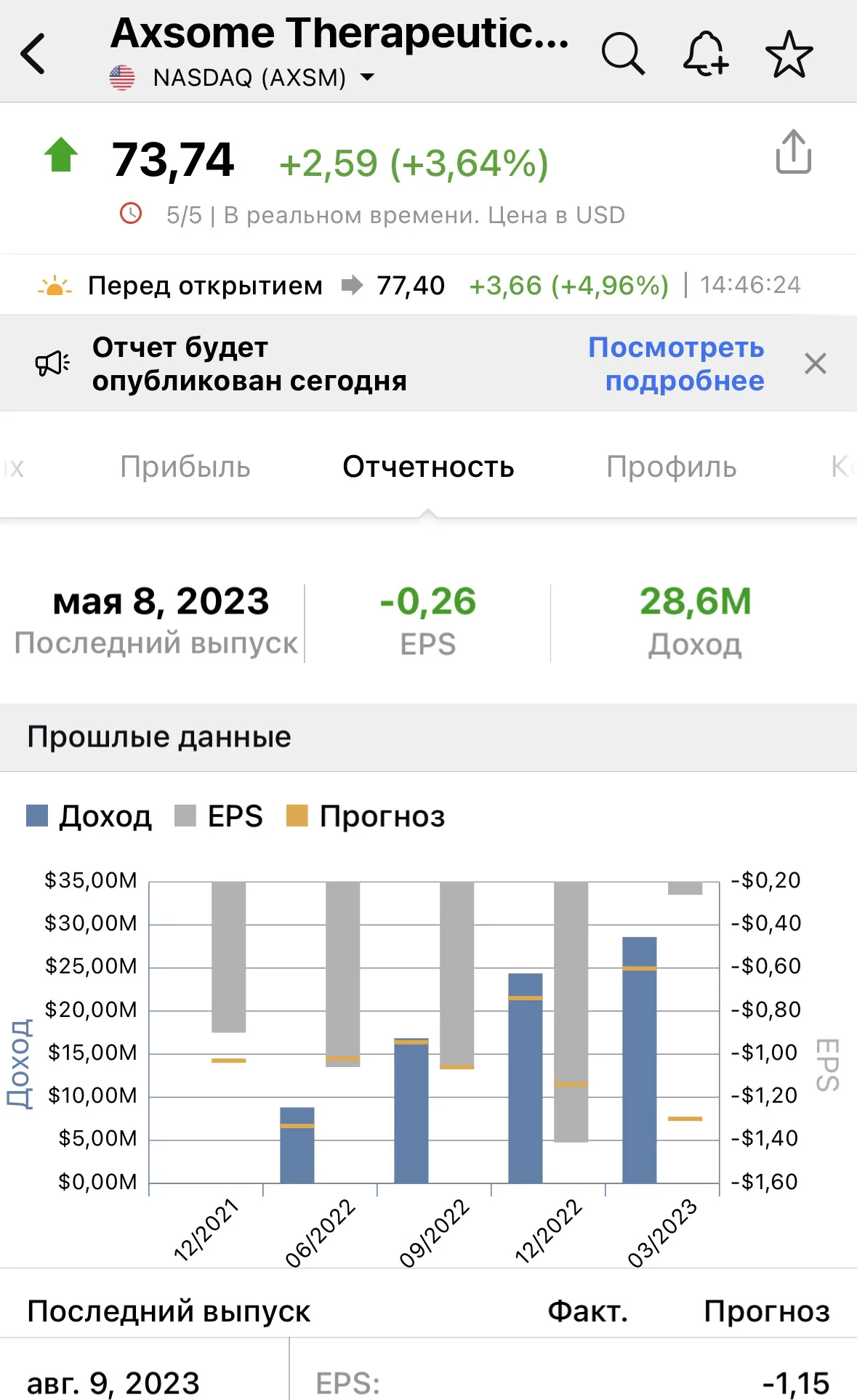Tap the Axsome Therapeutic... title
The width and height of the screenshot is (857, 1400).
pyautogui.click(x=339, y=33)
